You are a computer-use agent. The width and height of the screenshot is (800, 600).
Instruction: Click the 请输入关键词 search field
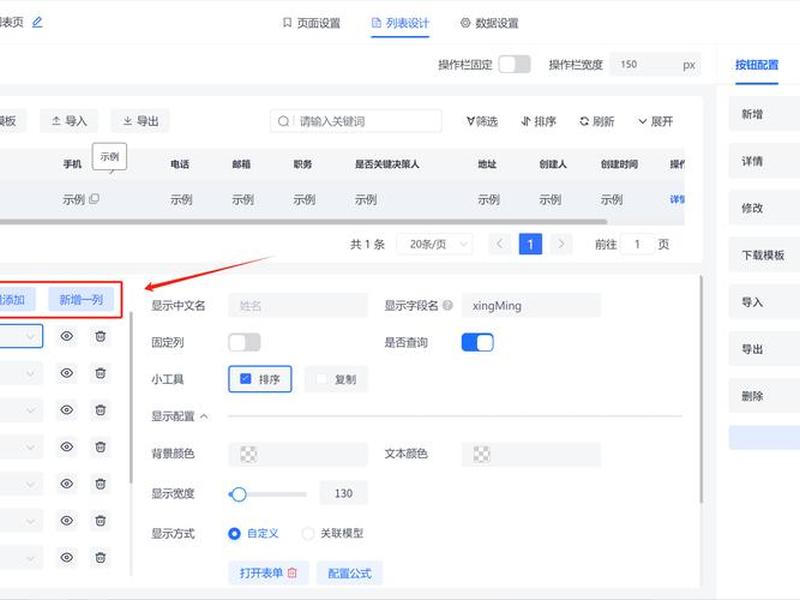[356, 121]
